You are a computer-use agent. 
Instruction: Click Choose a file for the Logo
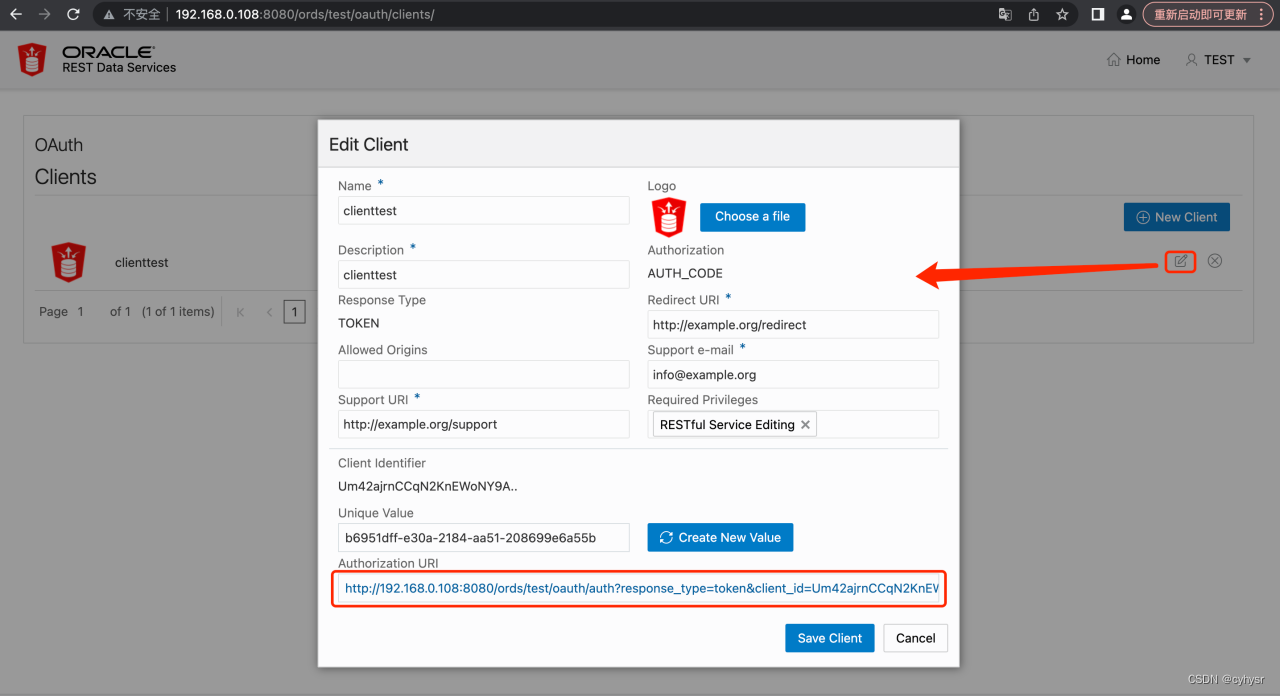(752, 217)
